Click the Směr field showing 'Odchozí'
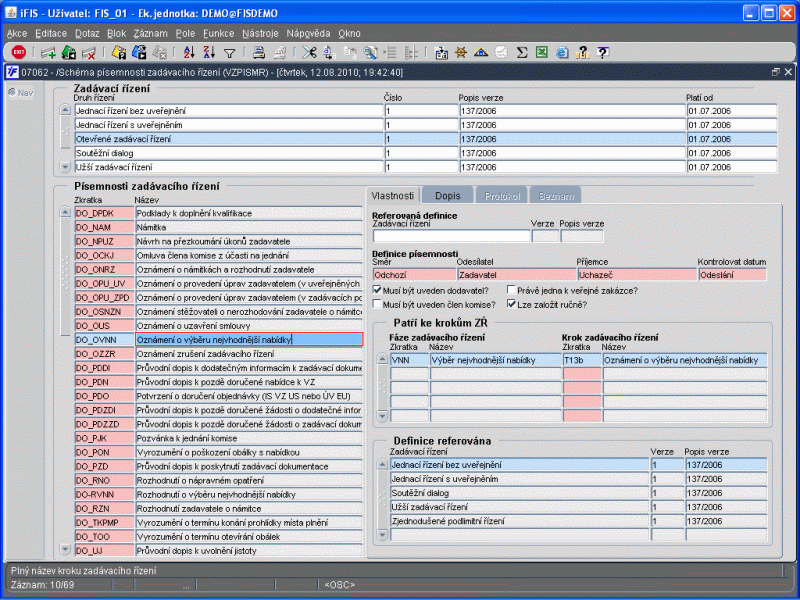The height and width of the screenshot is (600, 800). coord(412,273)
